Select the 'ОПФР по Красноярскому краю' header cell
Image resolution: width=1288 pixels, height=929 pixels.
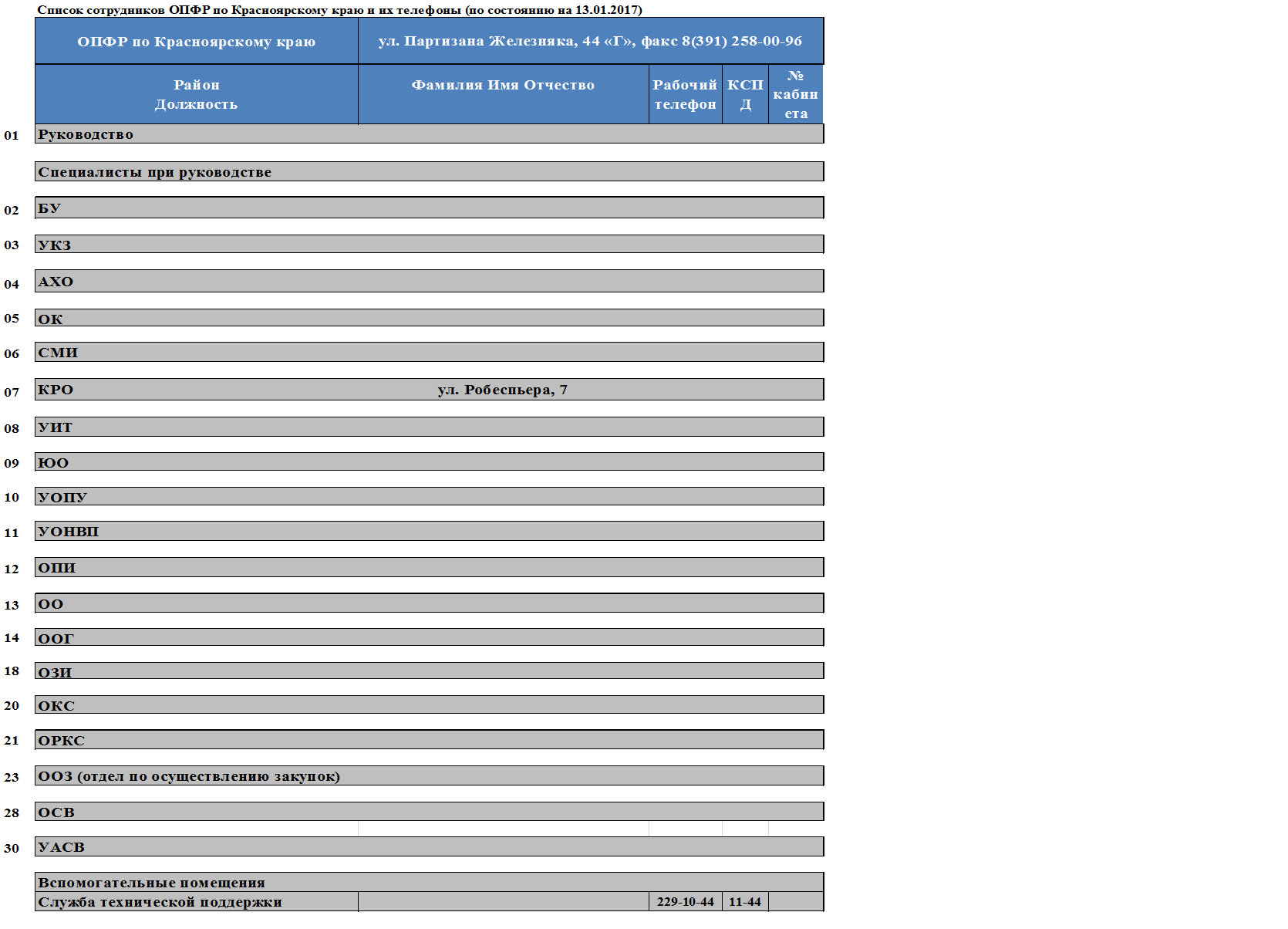[x=196, y=42]
